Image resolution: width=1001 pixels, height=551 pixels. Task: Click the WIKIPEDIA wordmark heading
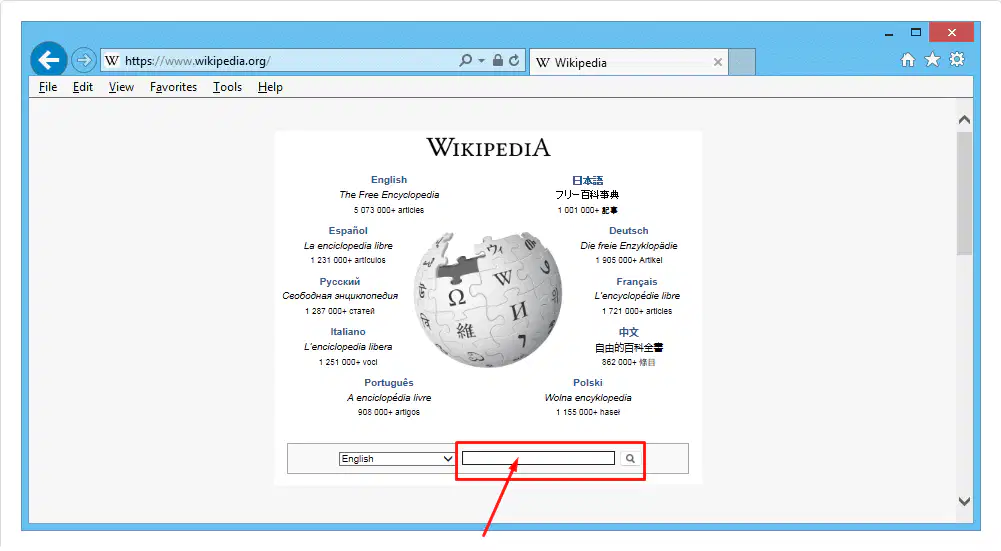(x=488, y=147)
